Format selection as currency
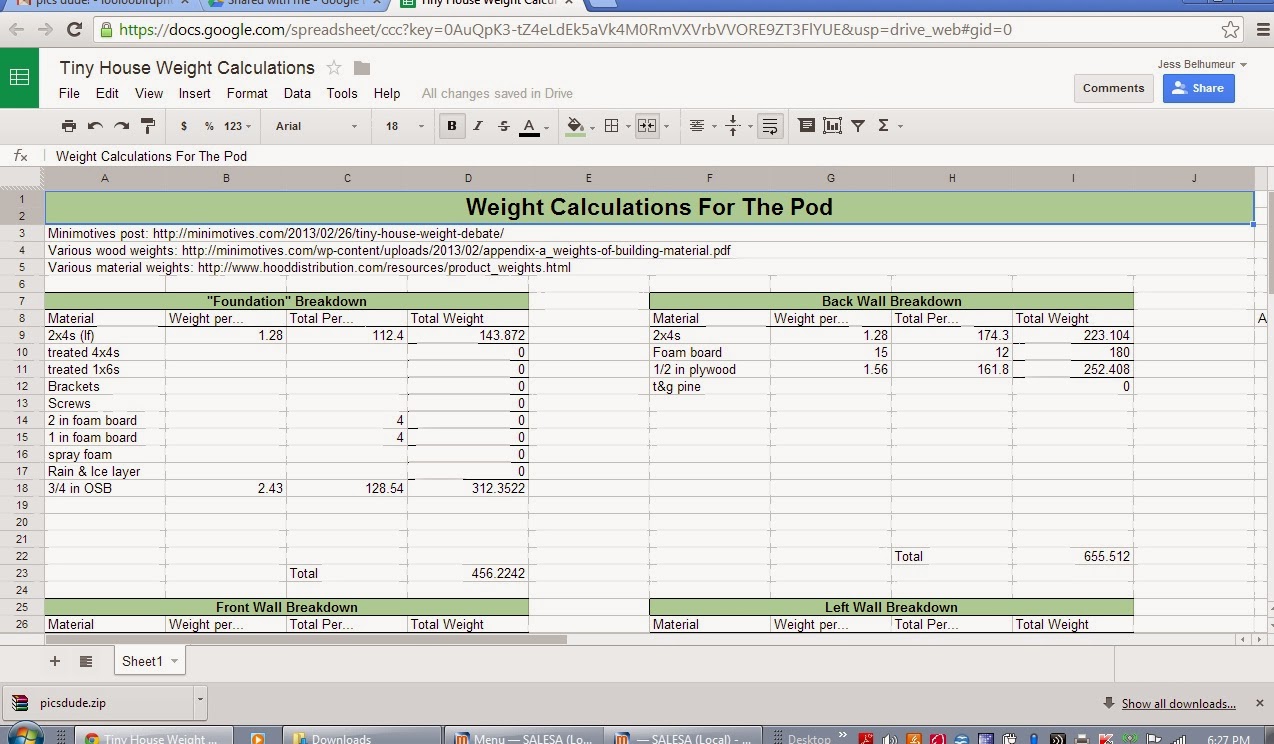The width and height of the screenshot is (1274, 744). (x=184, y=126)
